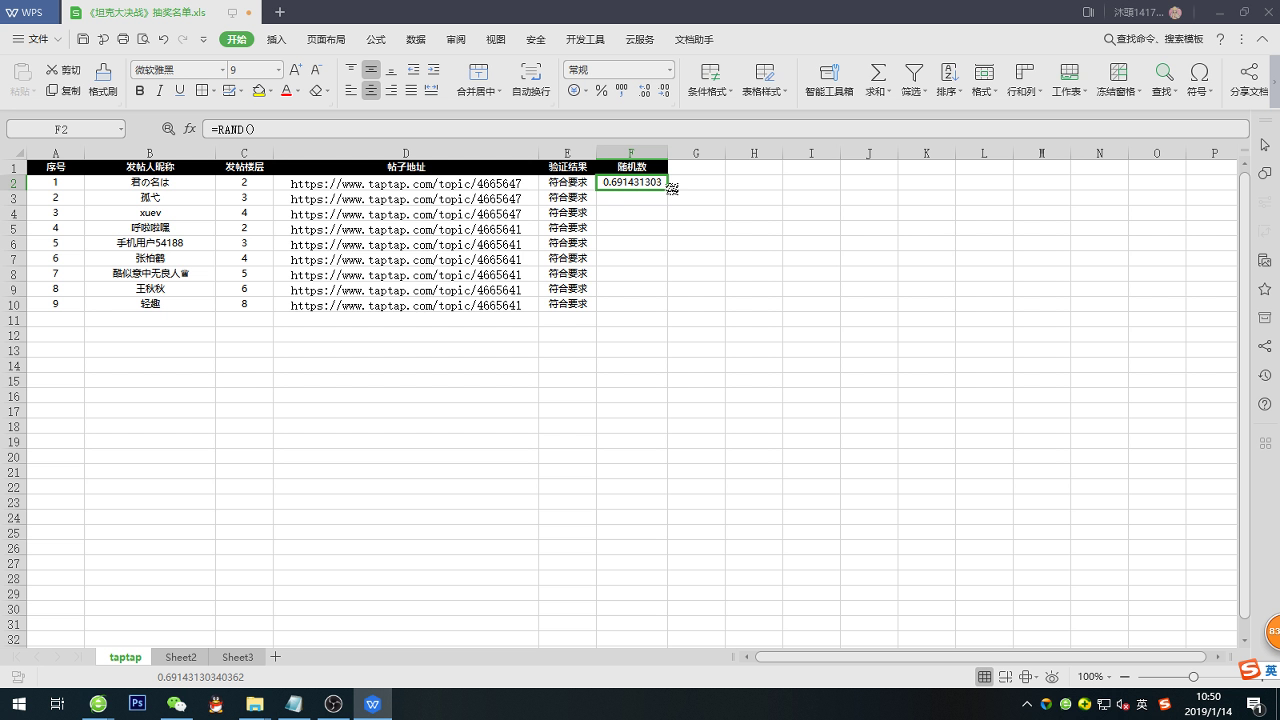This screenshot has height=720, width=1280.
Task: Click the eraser clear-format icon
Action: 316,91
